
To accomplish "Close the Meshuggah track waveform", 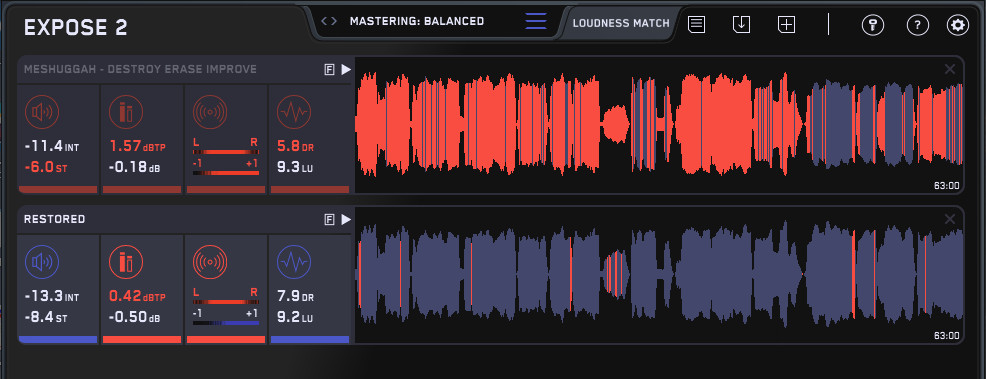I will pyautogui.click(x=950, y=69).
